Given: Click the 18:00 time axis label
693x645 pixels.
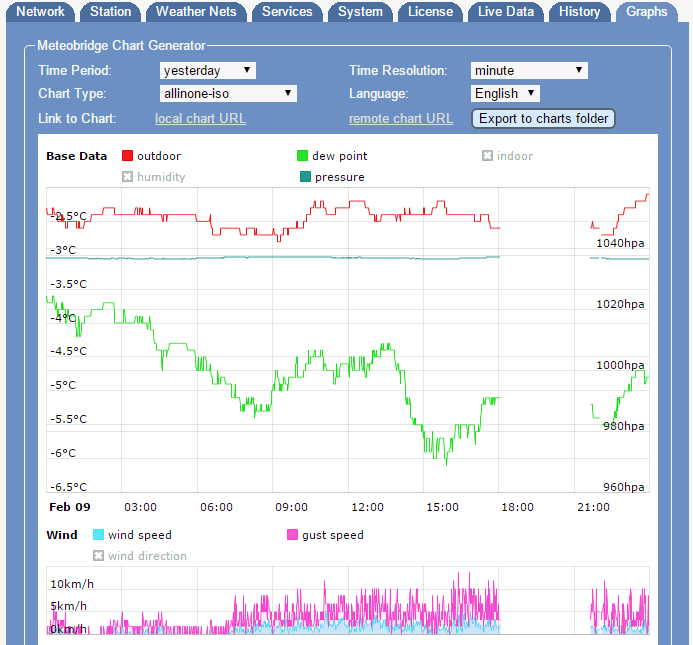Looking at the screenshot, I should [518, 507].
